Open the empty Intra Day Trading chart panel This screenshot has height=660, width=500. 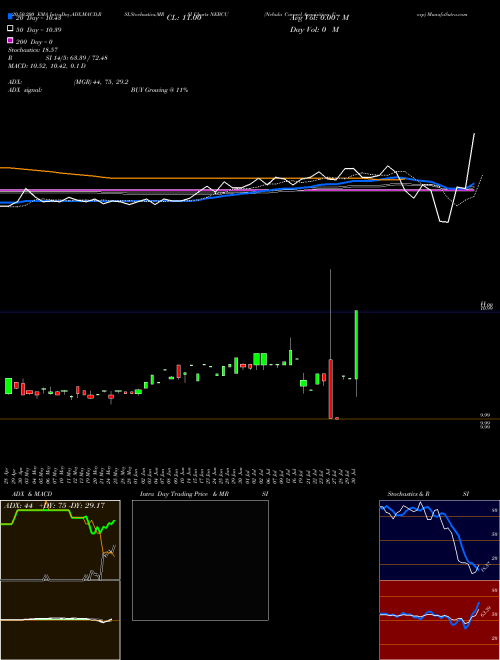click(200, 560)
